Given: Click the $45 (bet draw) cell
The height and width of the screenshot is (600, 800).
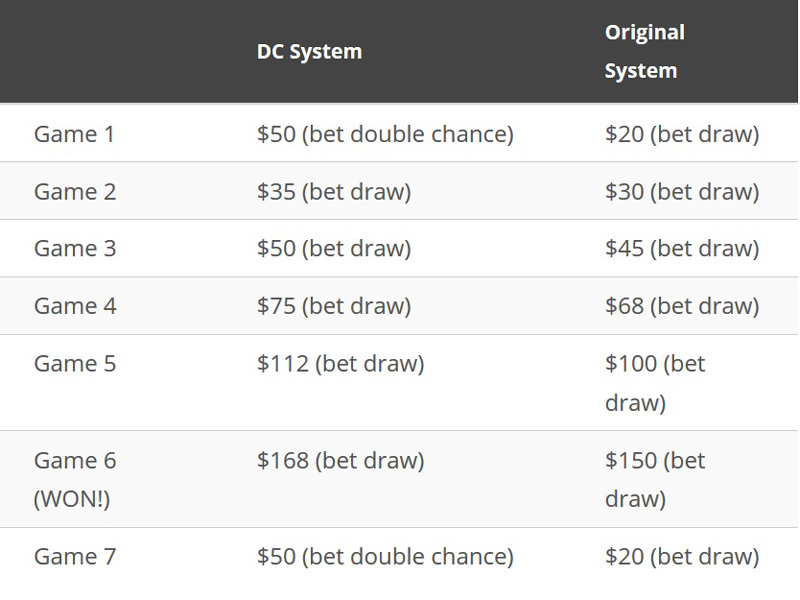Looking at the screenshot, I should pos(682,248).
